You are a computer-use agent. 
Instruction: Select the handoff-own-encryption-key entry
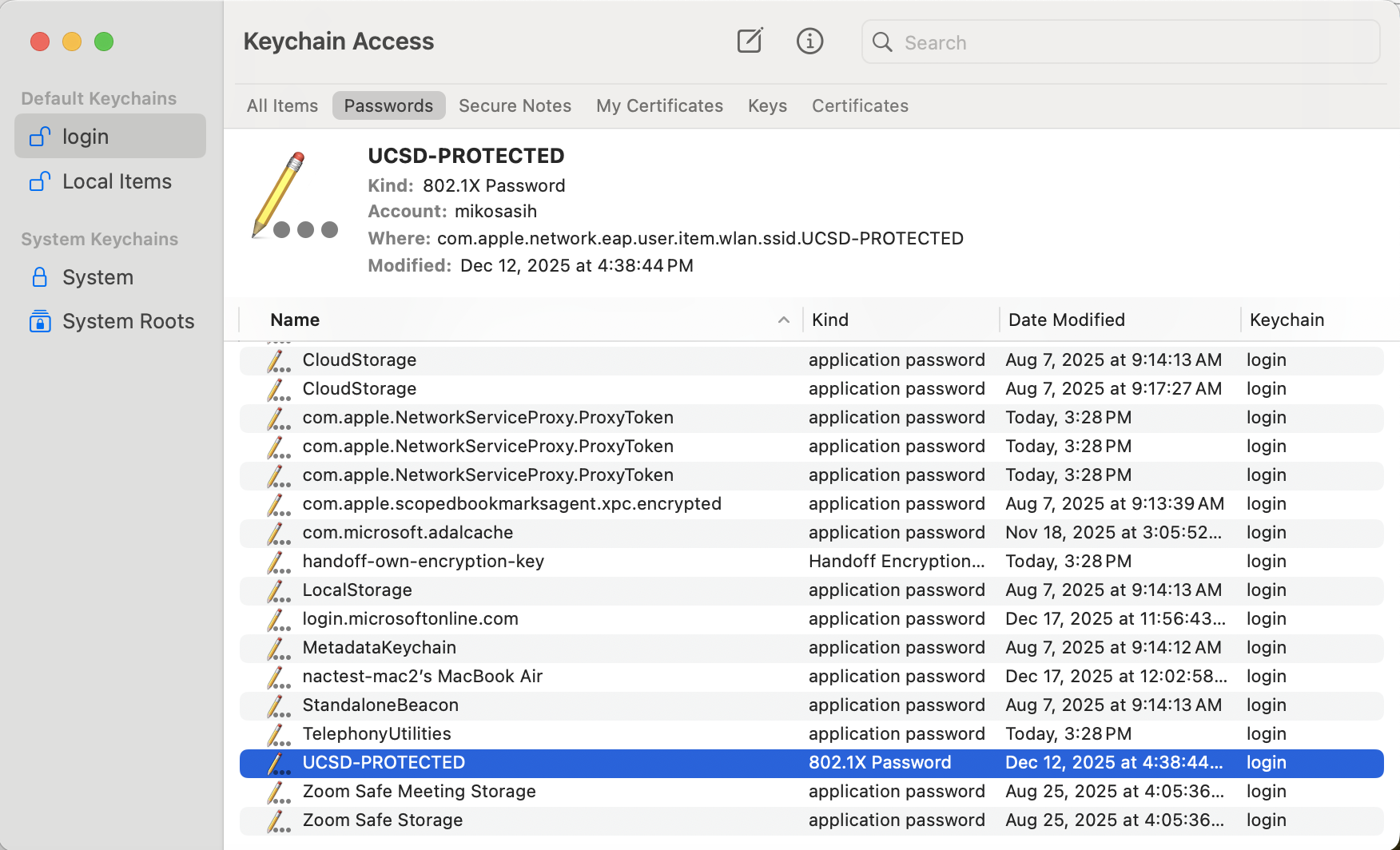coord(423,562)
